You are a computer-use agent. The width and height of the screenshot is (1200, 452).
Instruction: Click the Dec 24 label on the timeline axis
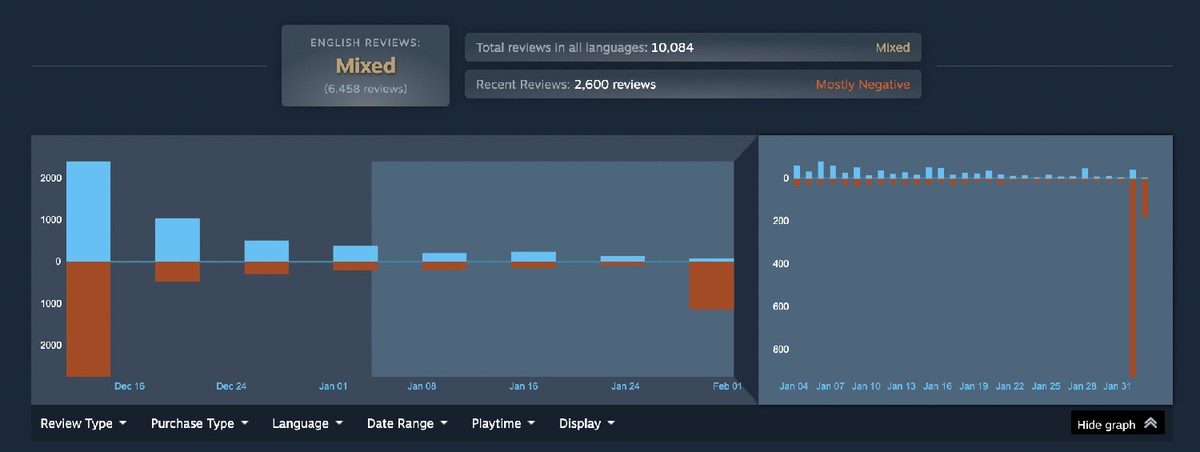point(231,386)
